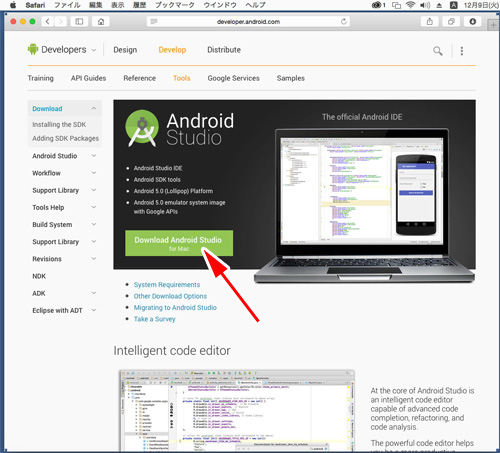Open the ウインドウ menu
This screenshot has height=453, width=500.
220,5
